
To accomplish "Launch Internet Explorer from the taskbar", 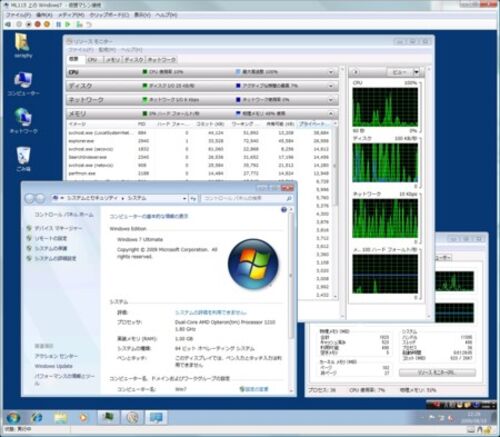I will click(37, 417).
